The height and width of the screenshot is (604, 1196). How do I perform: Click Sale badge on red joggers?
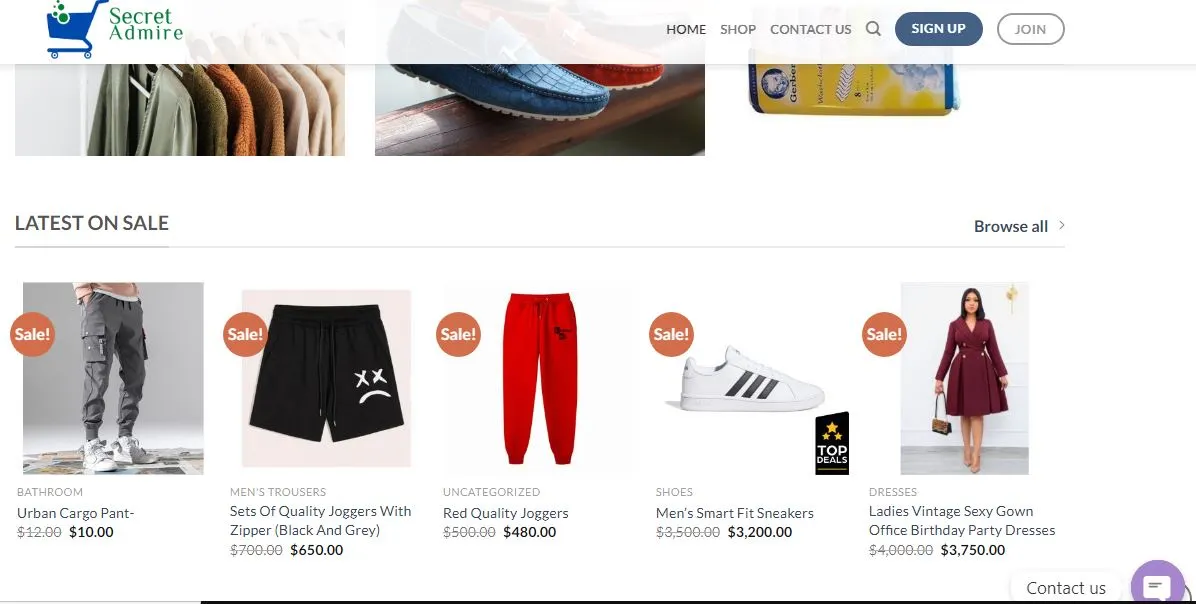click(458, 334)
